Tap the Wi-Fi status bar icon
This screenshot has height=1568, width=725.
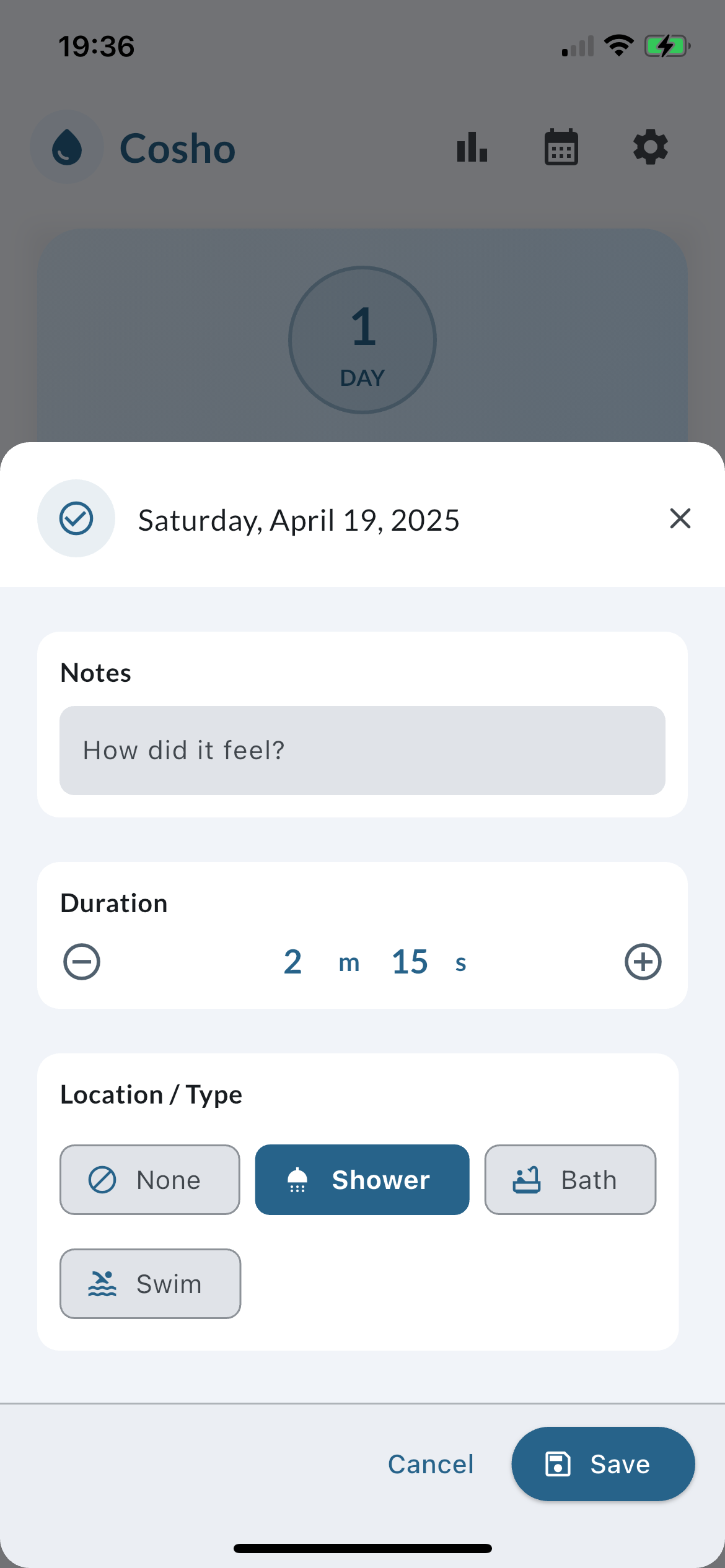point(618,46)
